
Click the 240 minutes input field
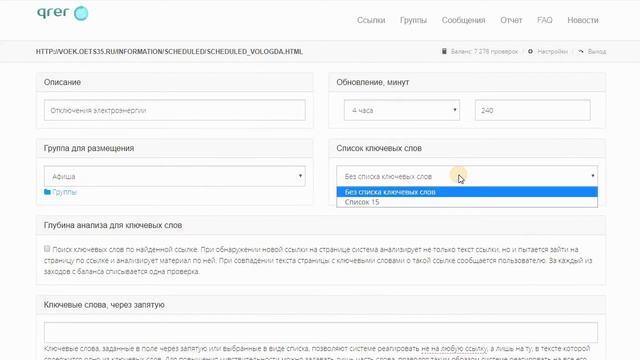pos(532,110)
